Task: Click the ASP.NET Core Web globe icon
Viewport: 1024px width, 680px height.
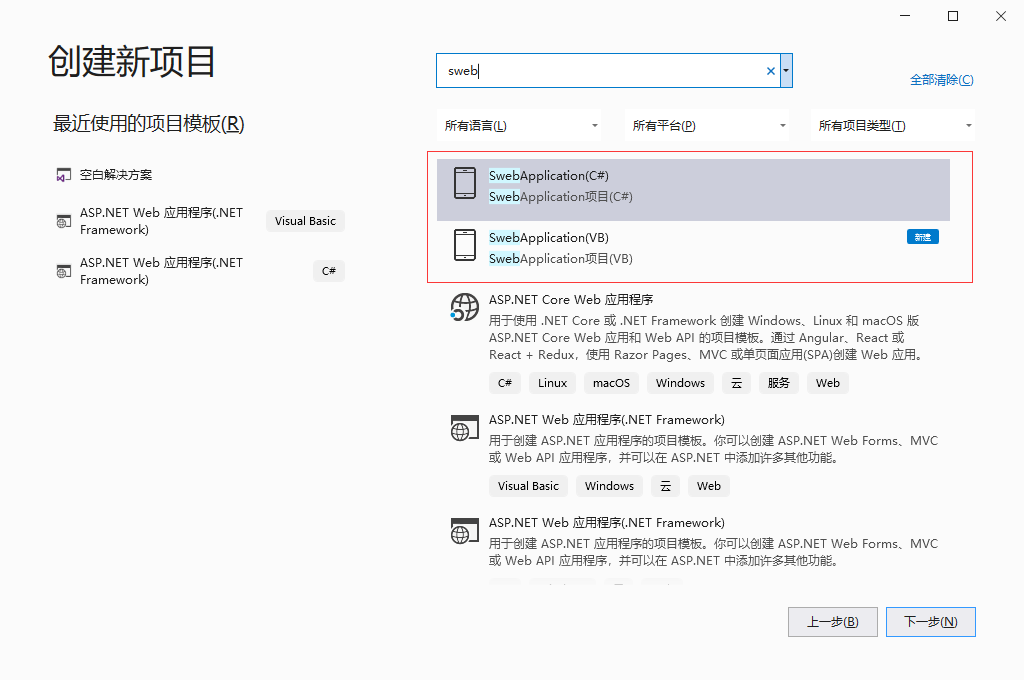Action: 464,307
